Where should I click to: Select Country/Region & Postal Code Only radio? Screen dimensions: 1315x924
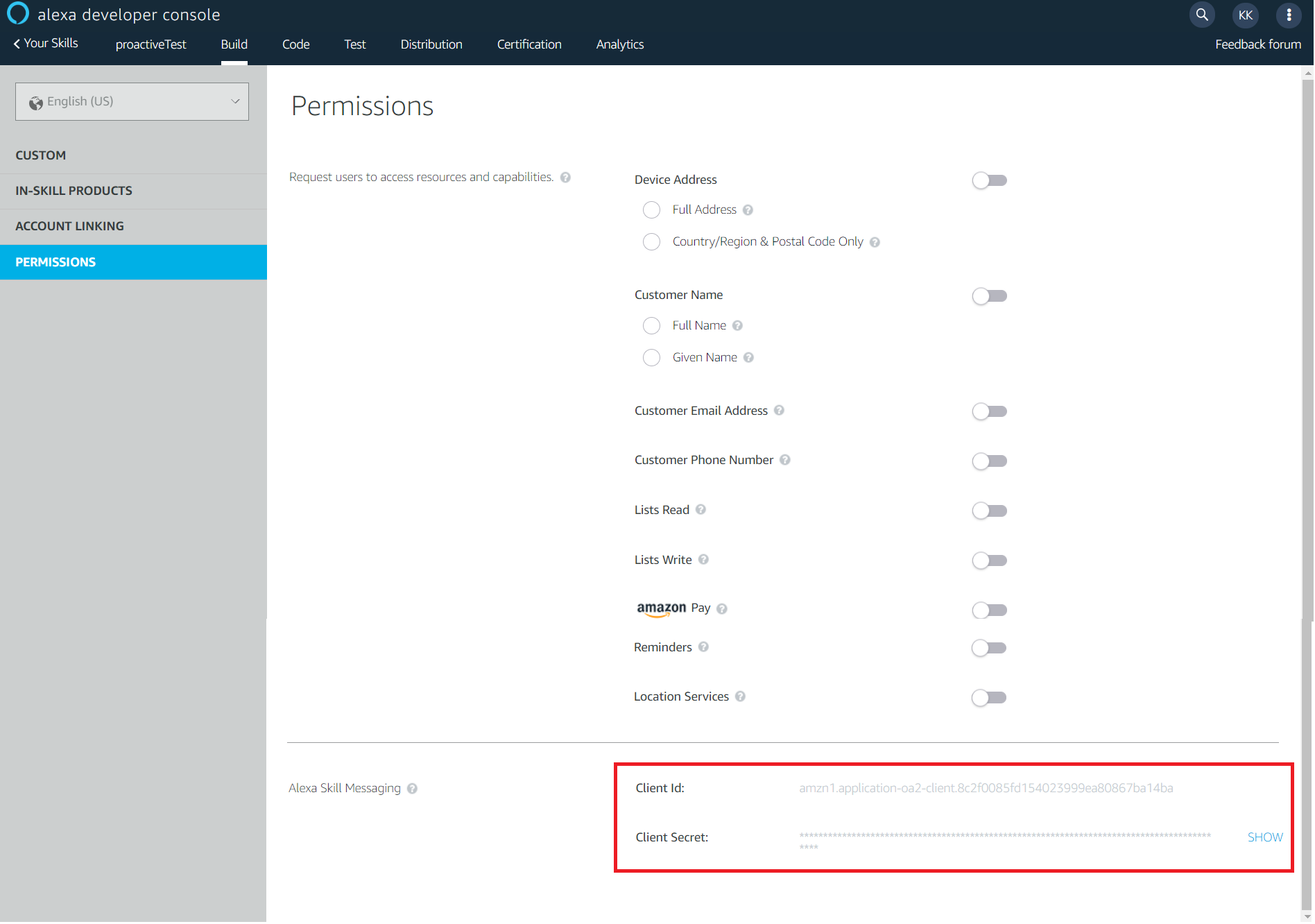click(x=651, y=241)
